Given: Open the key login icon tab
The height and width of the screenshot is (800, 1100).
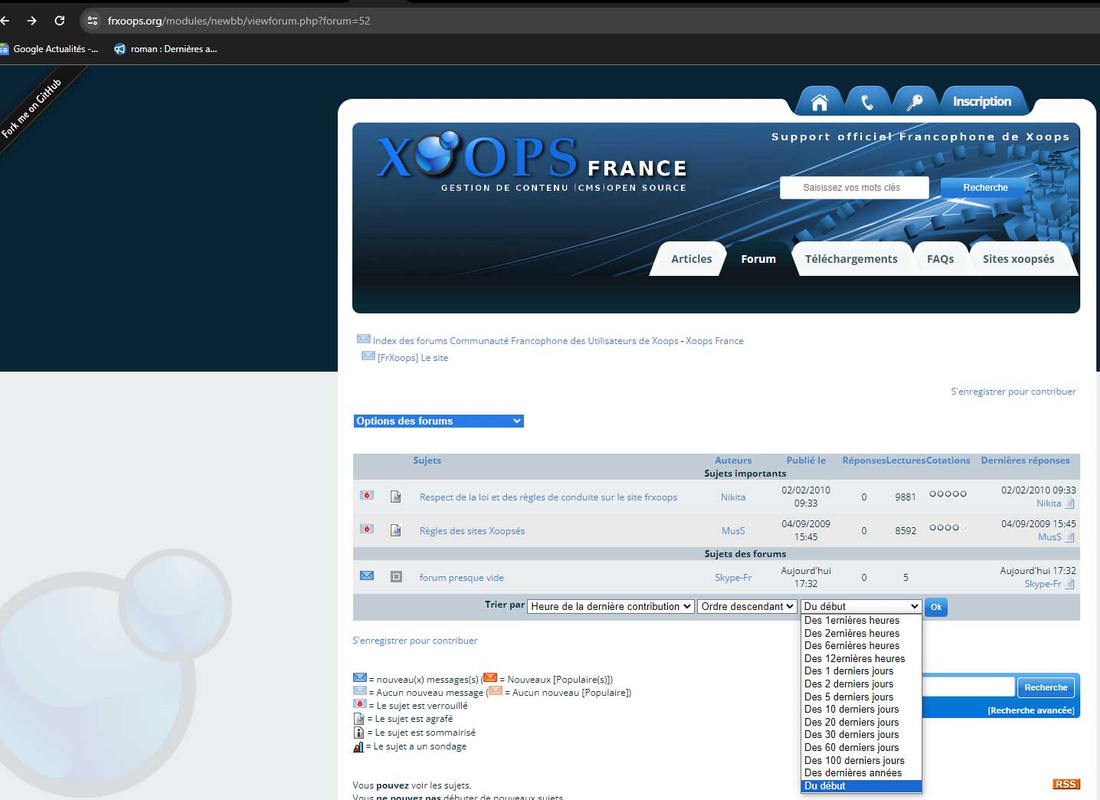Looking at the screenshot, I should pos(914,102).
